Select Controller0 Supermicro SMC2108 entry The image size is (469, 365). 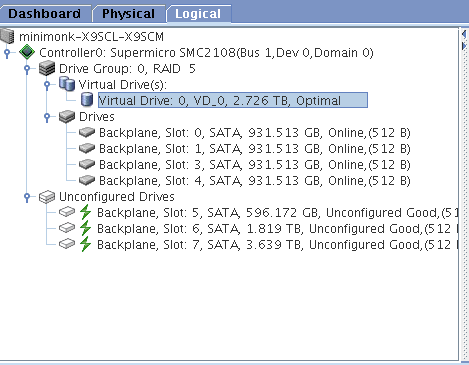(206, 53)
